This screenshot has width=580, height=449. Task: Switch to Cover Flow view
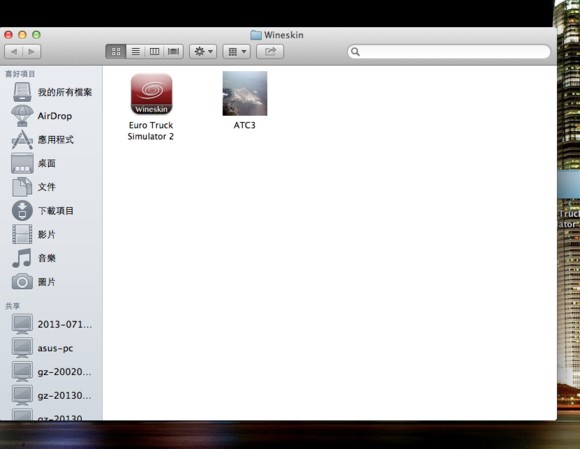tap(173, 51)
